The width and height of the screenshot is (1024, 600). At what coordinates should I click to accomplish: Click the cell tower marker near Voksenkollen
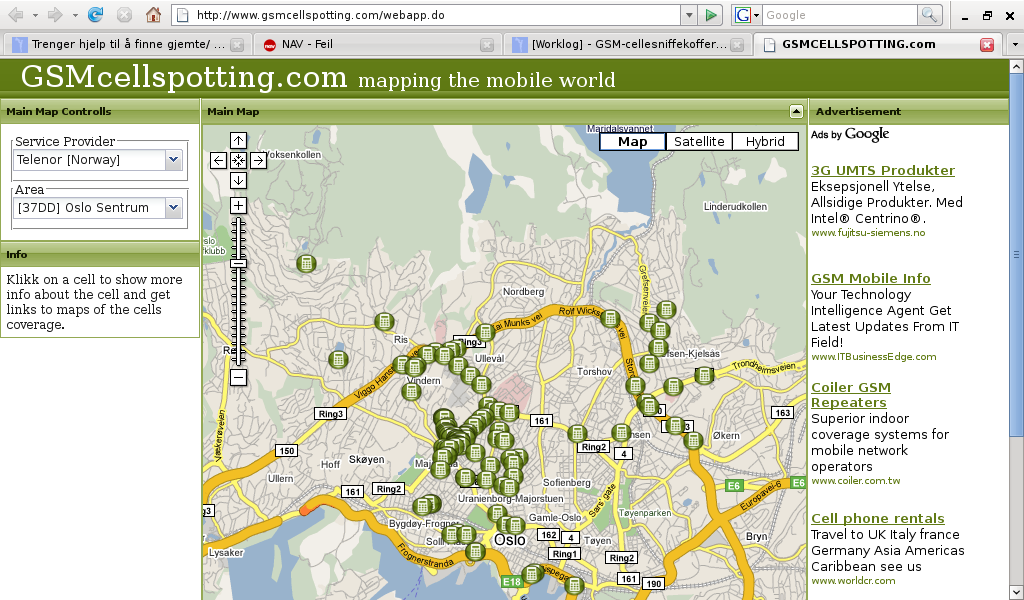click(x=306, y=263)
